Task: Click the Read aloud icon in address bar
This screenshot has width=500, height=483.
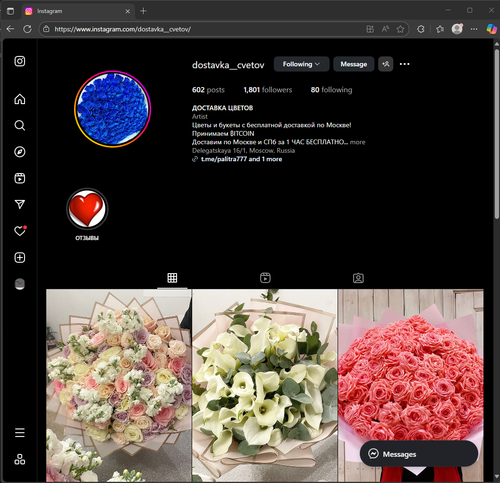Action: (385, 29)
